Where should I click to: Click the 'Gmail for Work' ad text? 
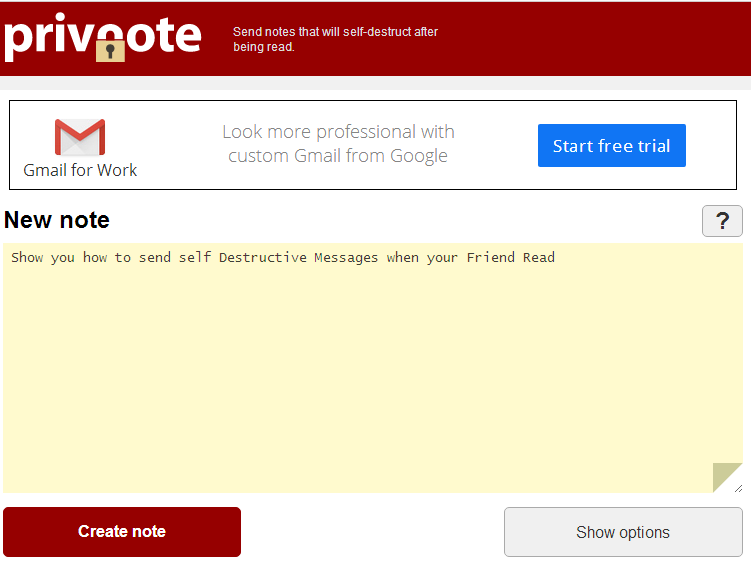pos(80,170)
